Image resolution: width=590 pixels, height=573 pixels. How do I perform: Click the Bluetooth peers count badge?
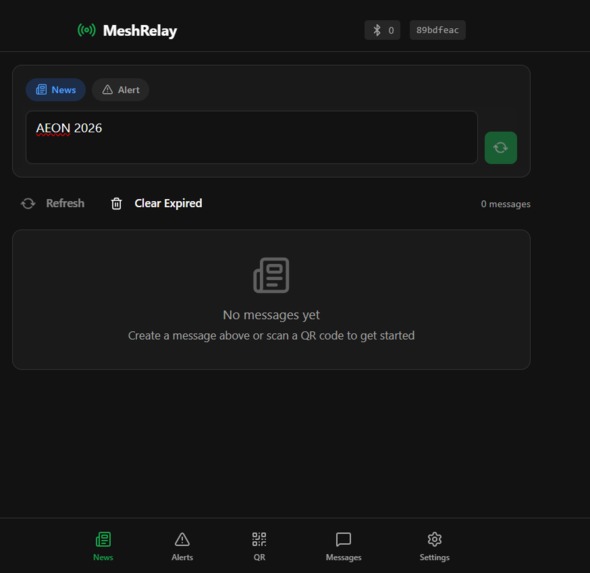click(382, 30)
